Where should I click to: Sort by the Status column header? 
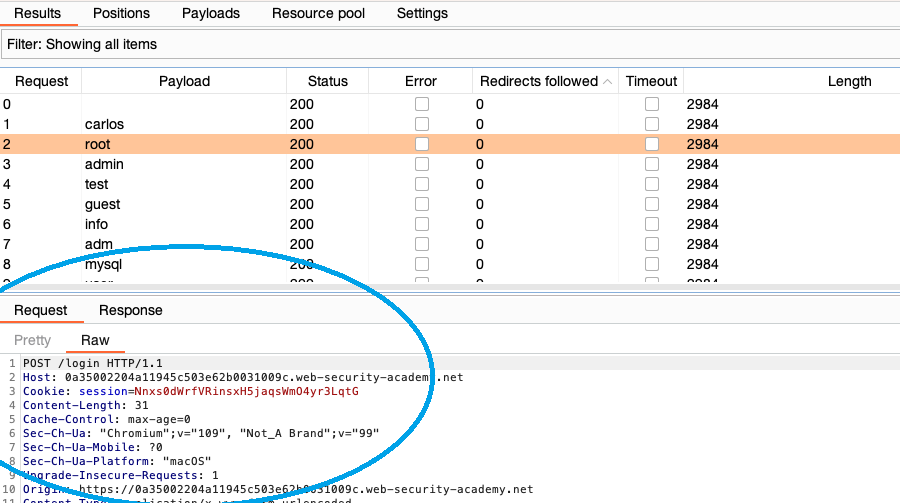327,81
